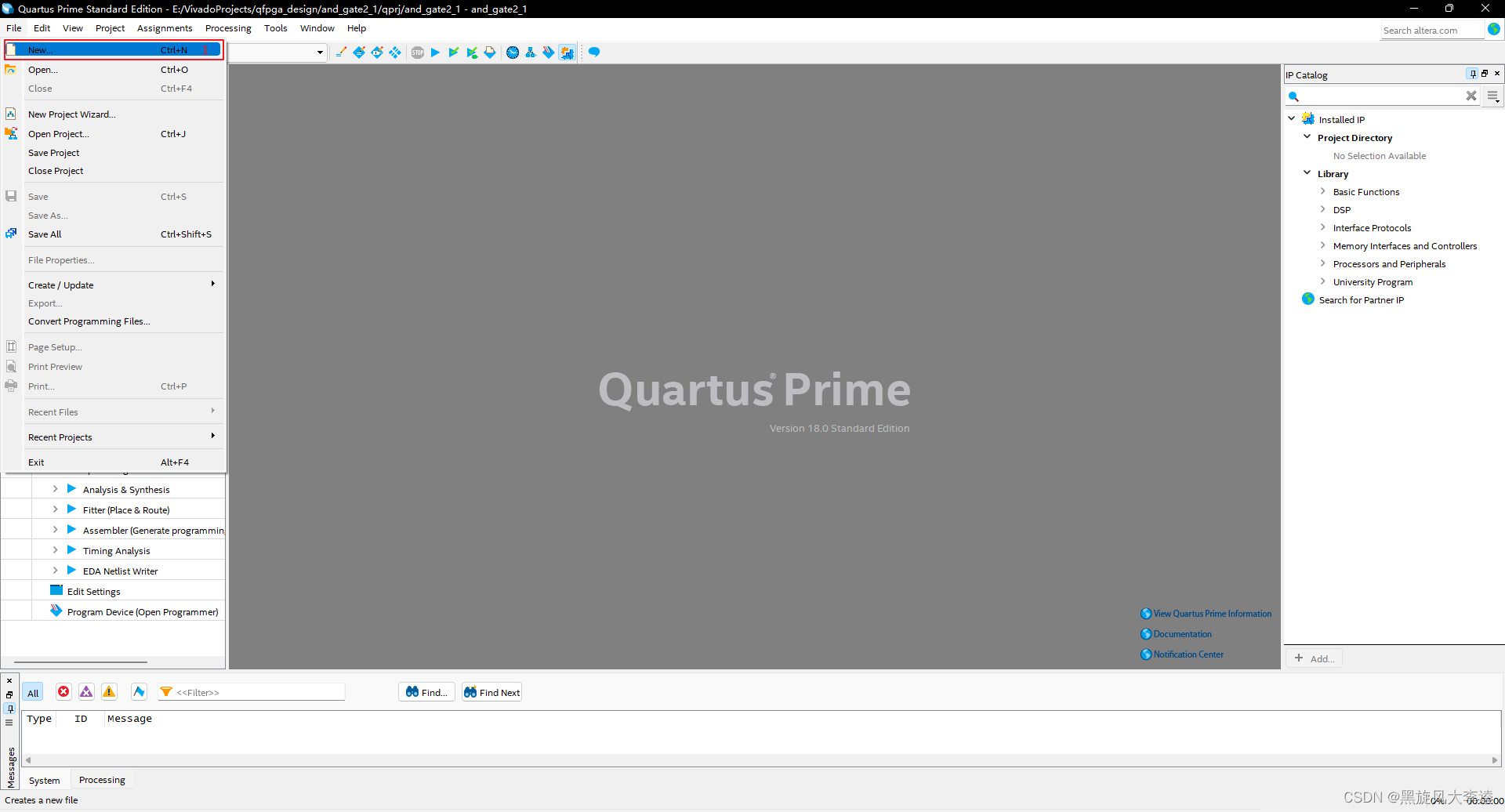Image resolution: width=1505 pixels, height=812 pixels.
Task: Open the Messages panel hamburger menu icon
Action: [x=9, y=723]
